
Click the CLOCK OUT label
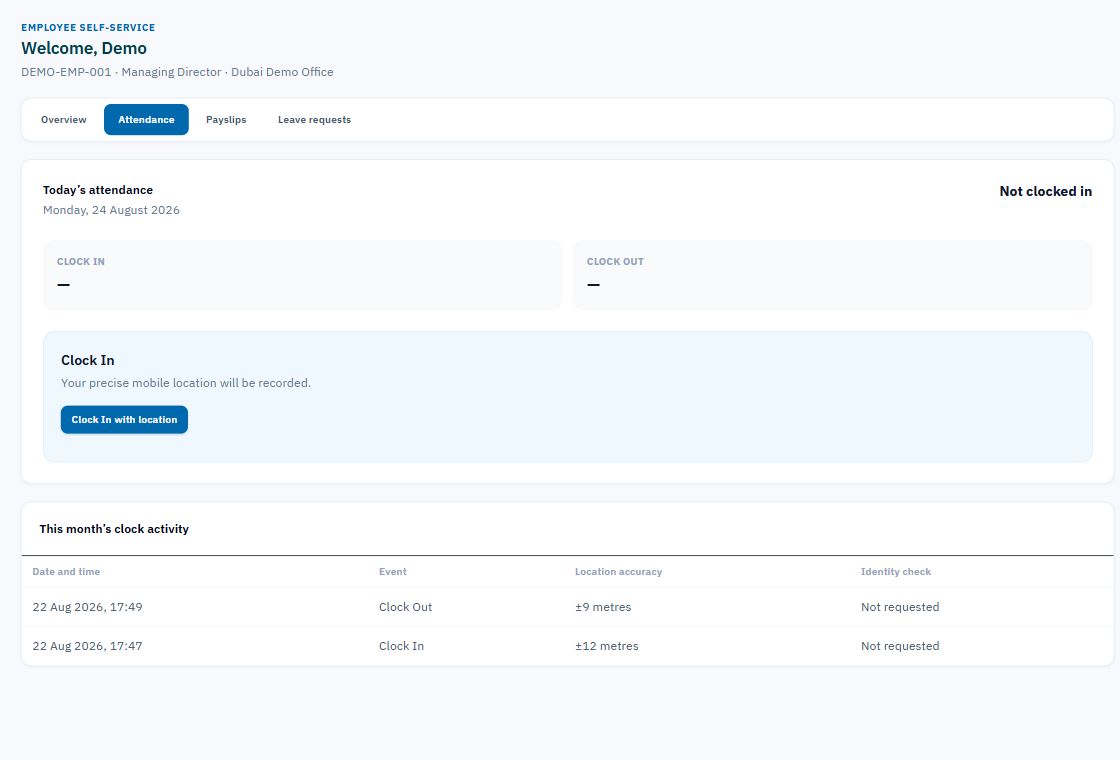coord(615,261)
